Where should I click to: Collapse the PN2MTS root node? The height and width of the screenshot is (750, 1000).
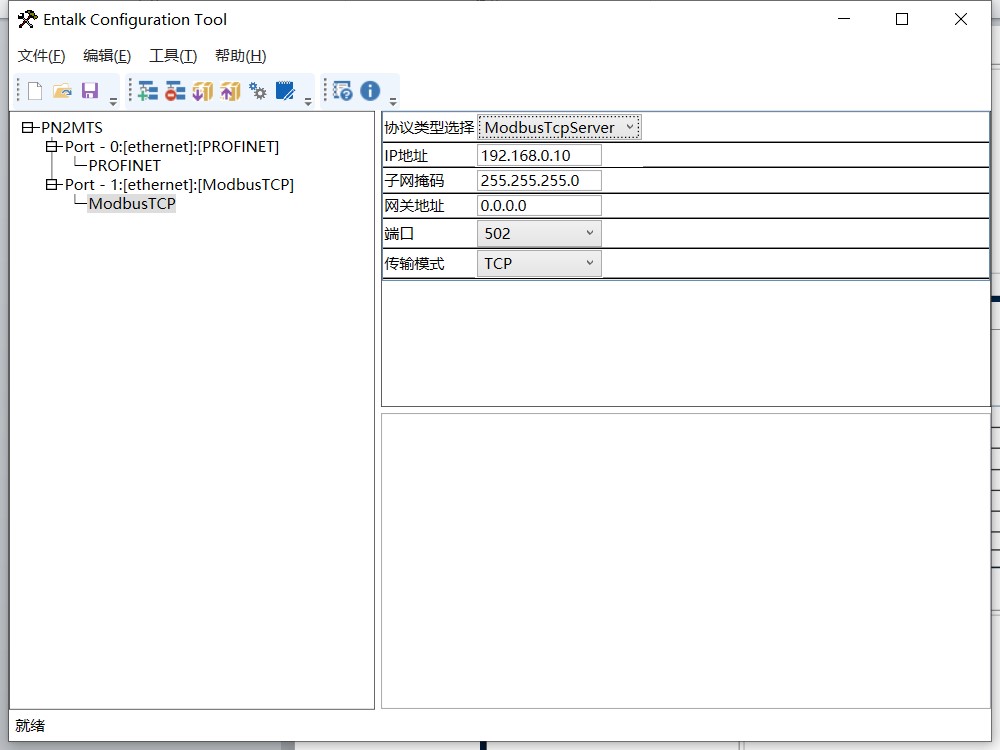coord(27,128)
